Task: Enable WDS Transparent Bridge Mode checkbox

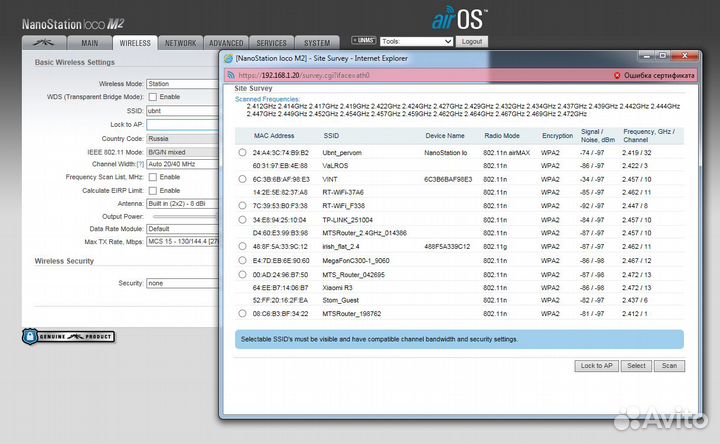Action: [151, 97]
